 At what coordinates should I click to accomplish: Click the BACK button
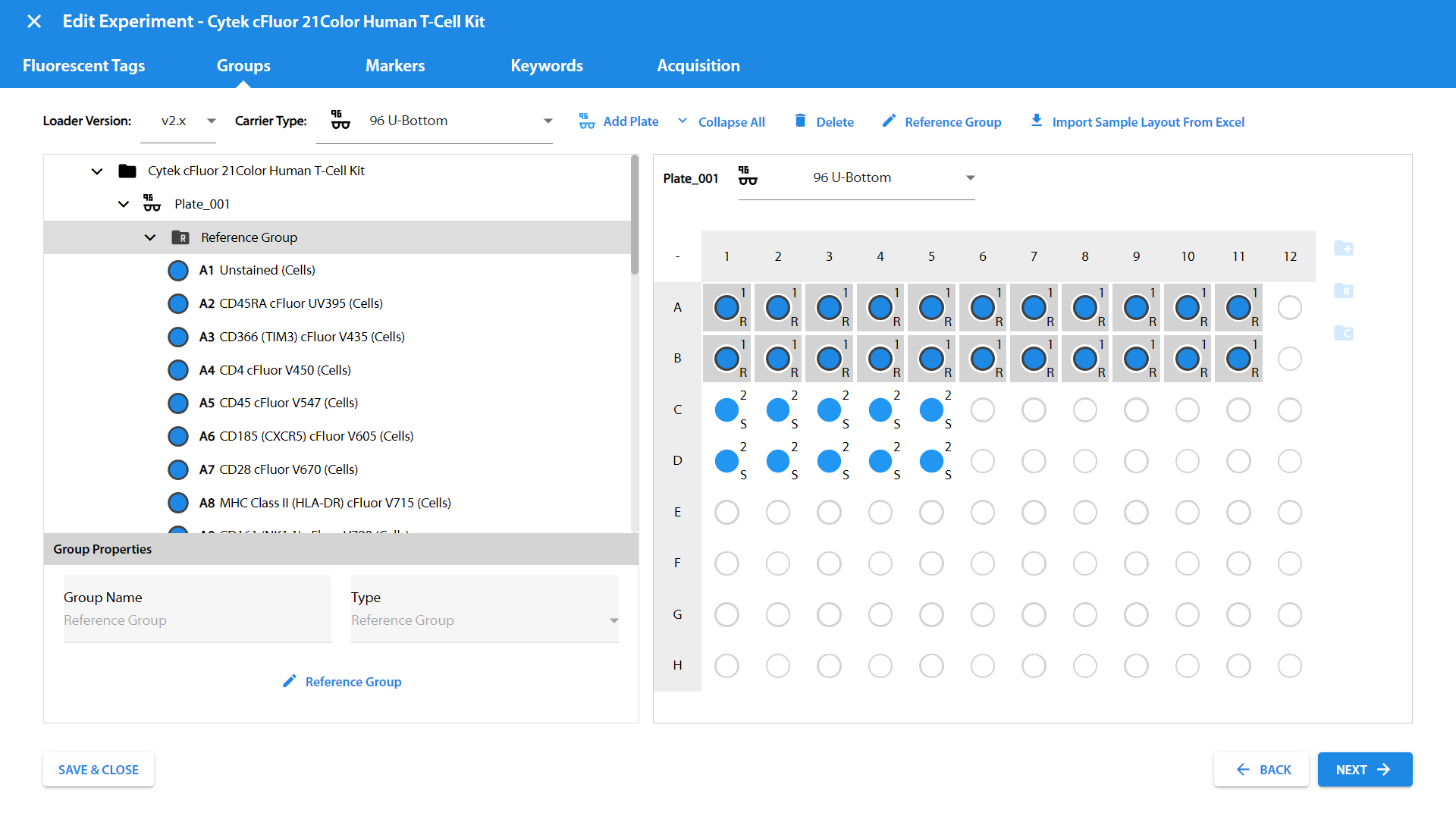[1261, 770]
